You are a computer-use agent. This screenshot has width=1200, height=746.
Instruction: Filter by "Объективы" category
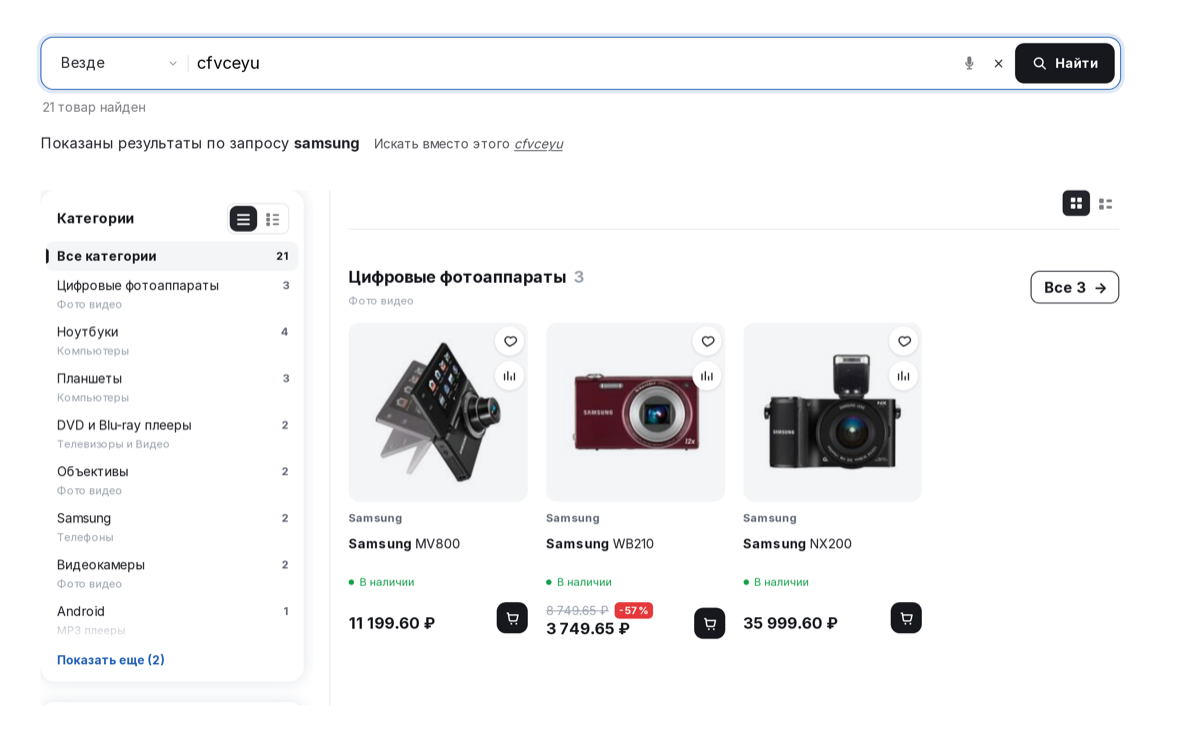tap(172, 480)
